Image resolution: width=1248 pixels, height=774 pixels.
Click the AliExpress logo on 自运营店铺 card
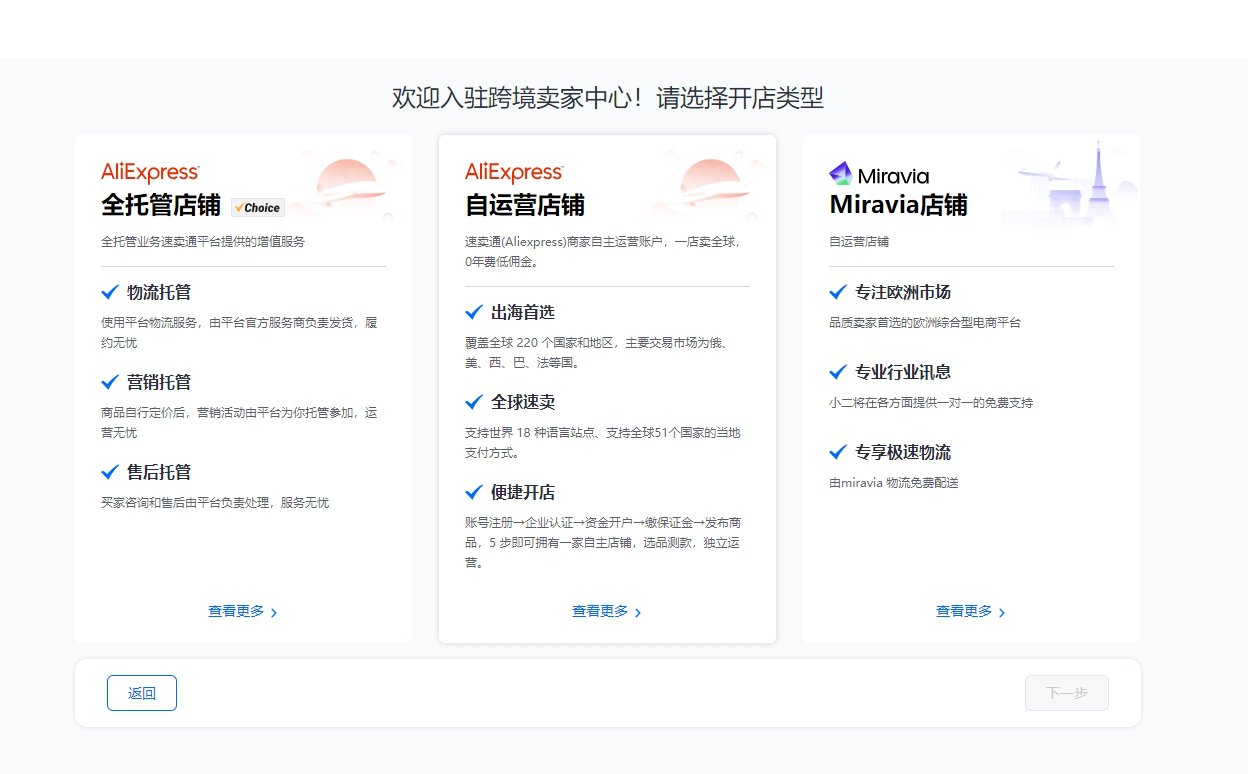pyautogui.click(x=514, y=172)
